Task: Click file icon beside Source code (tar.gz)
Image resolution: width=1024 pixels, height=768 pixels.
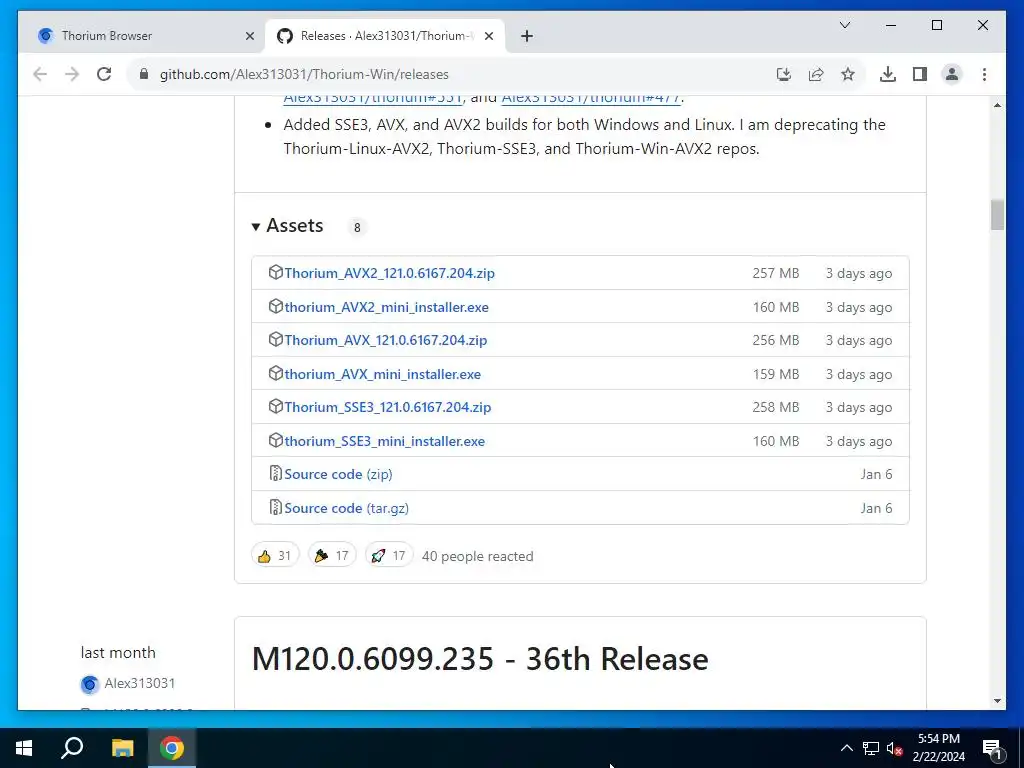Action: pyautogui.click(x=276, y=507)
